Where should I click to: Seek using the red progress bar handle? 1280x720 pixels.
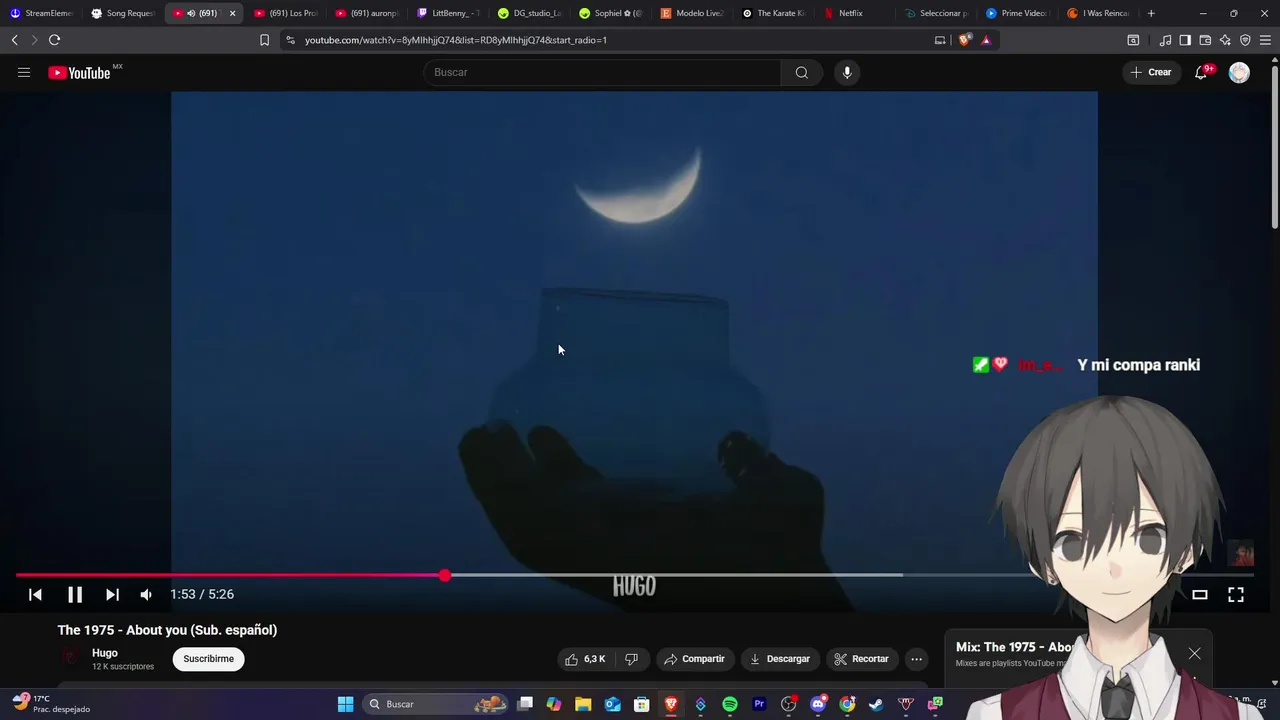point(445,575)
